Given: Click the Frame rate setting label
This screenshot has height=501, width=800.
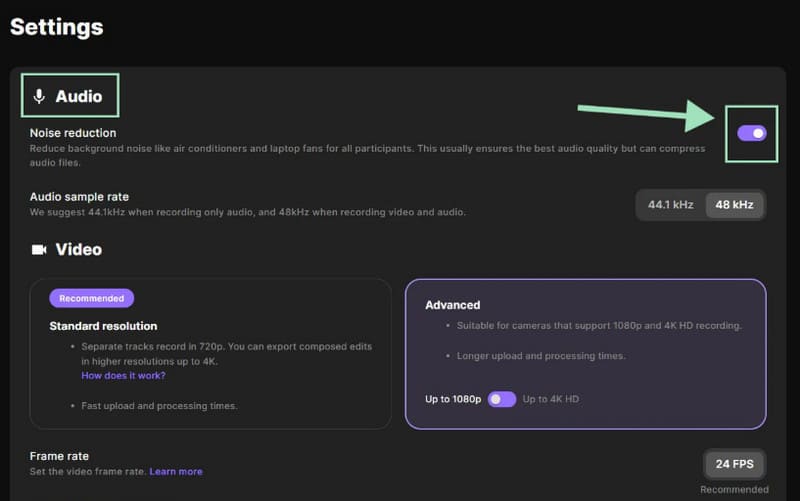Looking at the screenshot, I should point(59,456).
